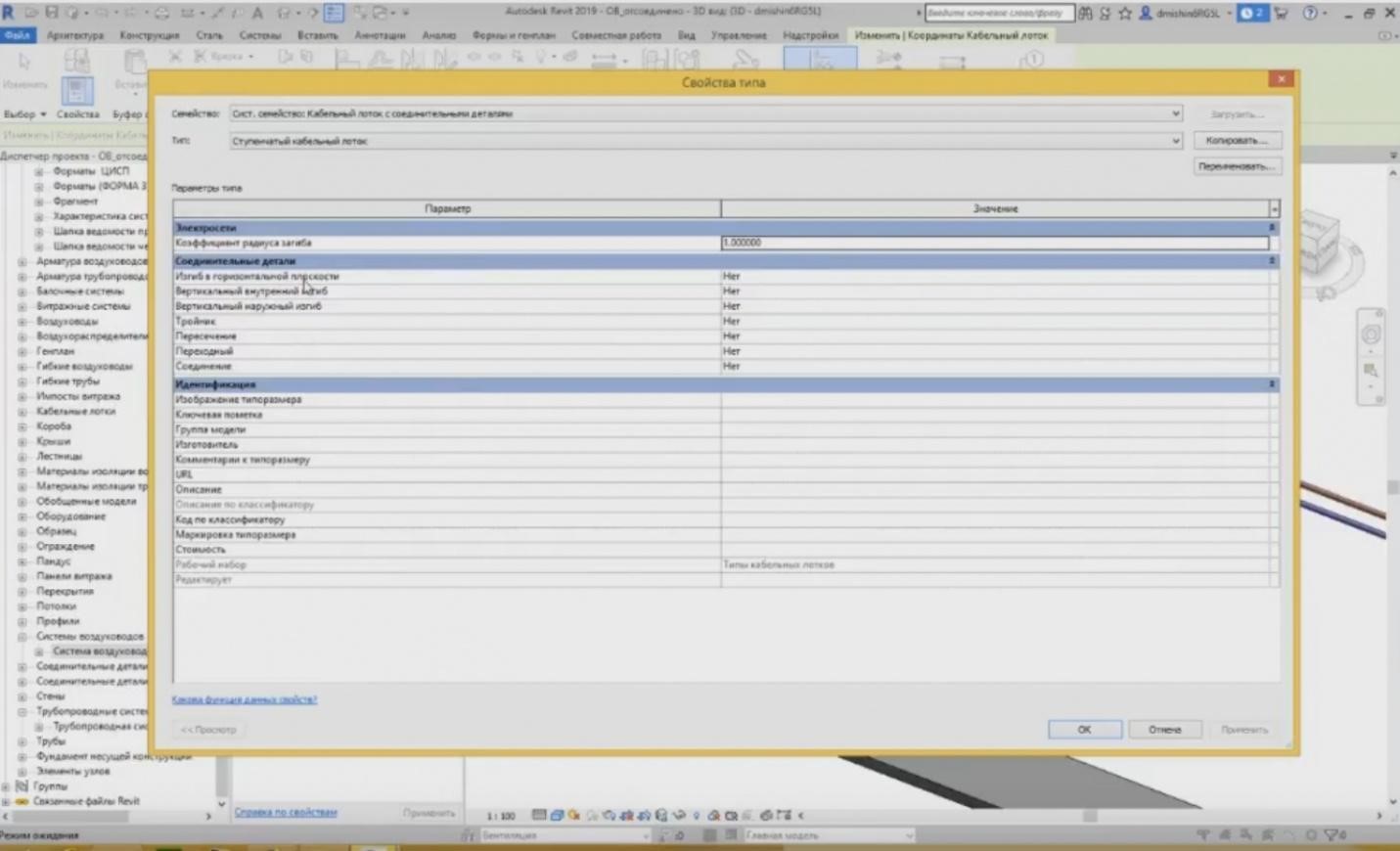Click the filter funnel icon in status bar
Viewport: 1400px width, 851px height.
1332,835
